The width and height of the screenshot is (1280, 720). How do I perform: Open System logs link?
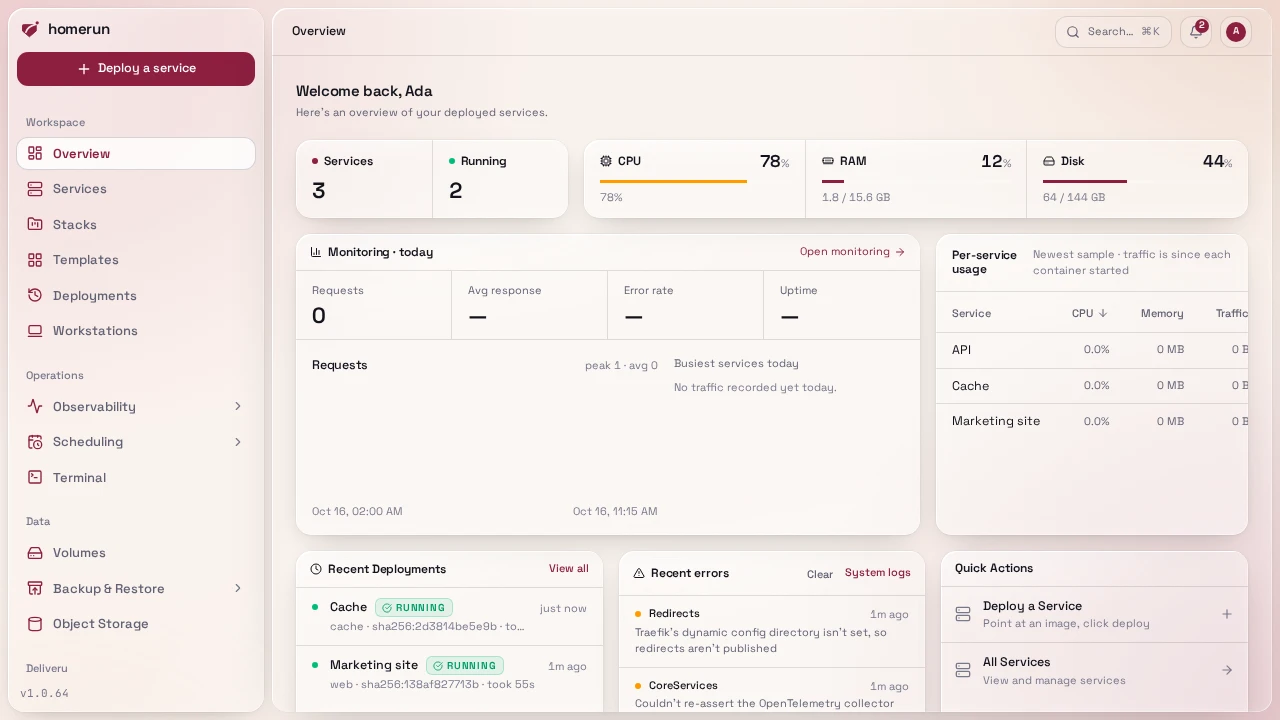[878, 573]
